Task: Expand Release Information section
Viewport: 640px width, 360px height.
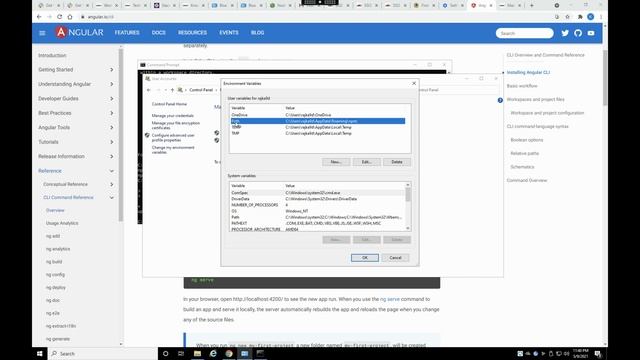Action: 111,156
